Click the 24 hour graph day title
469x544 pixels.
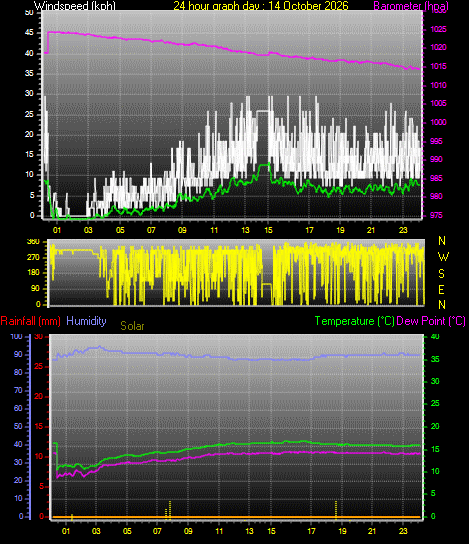(x=261, y=6)
